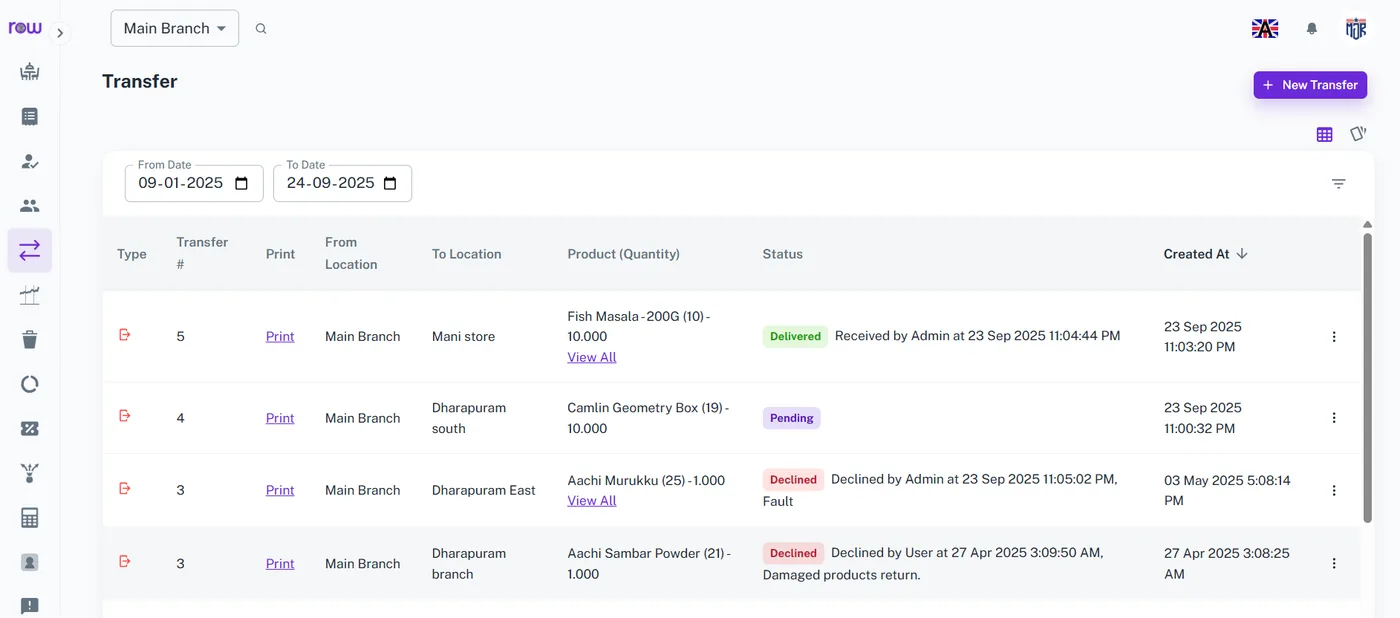
Task: Open the Main Branch dropdown
Action: (x=175, y=28)
